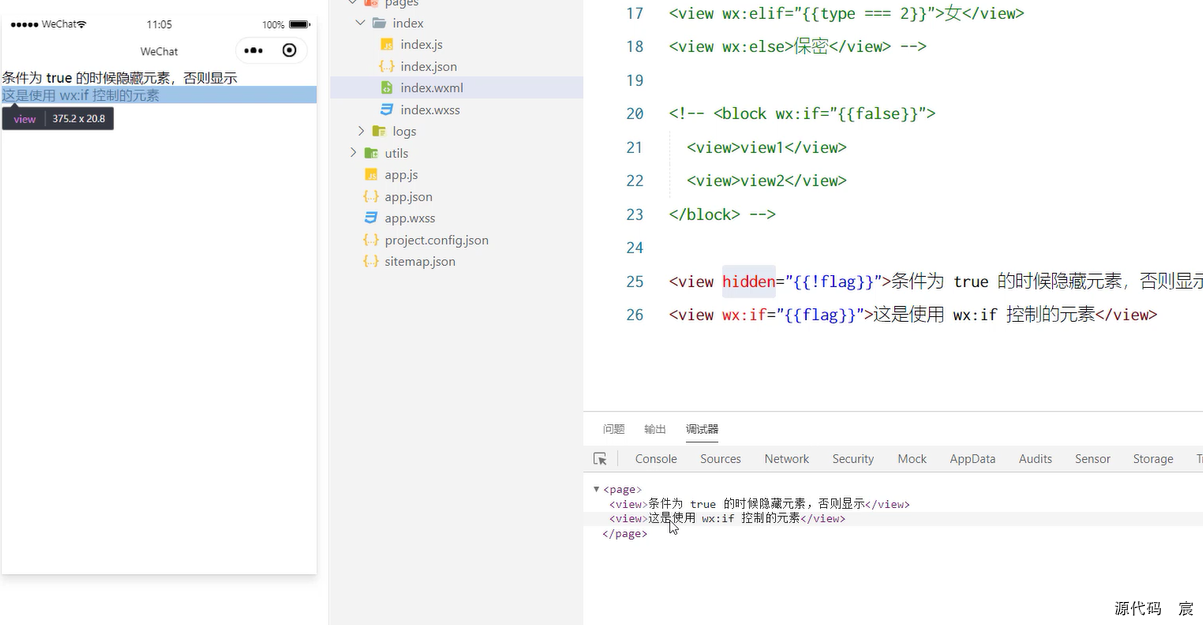Viewport: 1203px width, 625px height.
Task: Select the index.wxml file icon
Action: point(386,88)
